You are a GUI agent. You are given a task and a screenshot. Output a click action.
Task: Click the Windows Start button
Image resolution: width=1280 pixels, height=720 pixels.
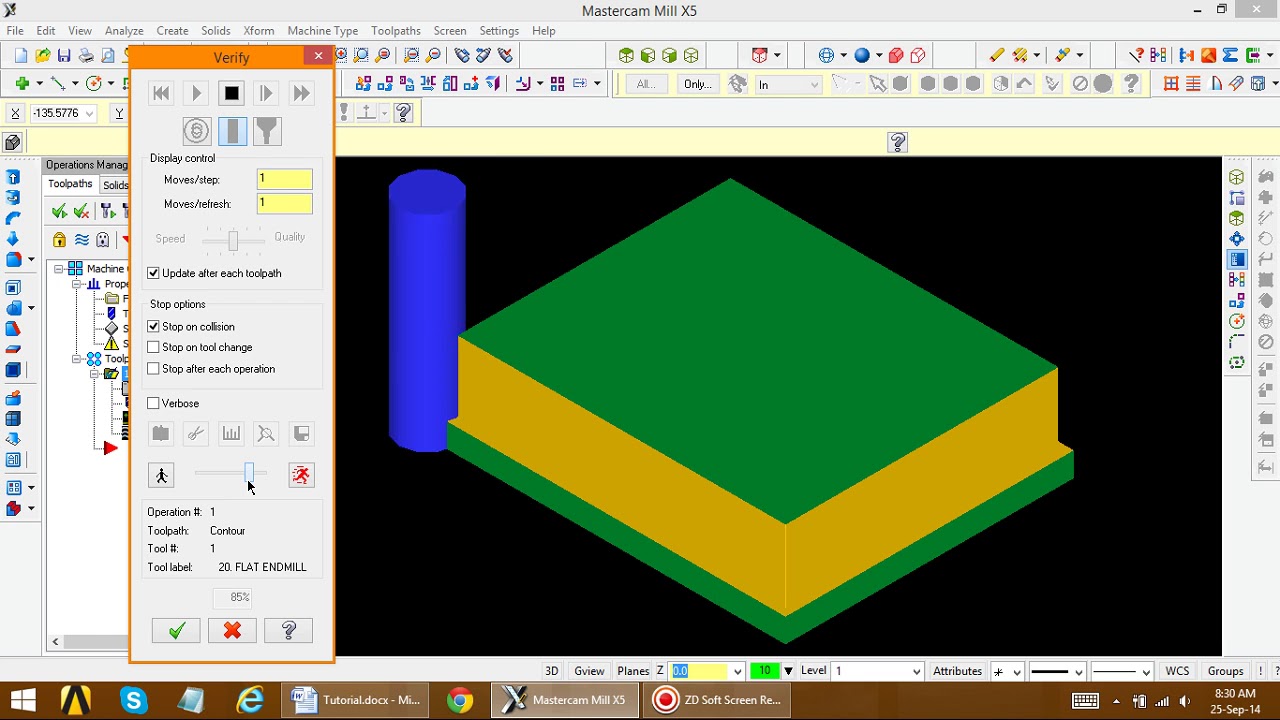[x=23, y=700]
